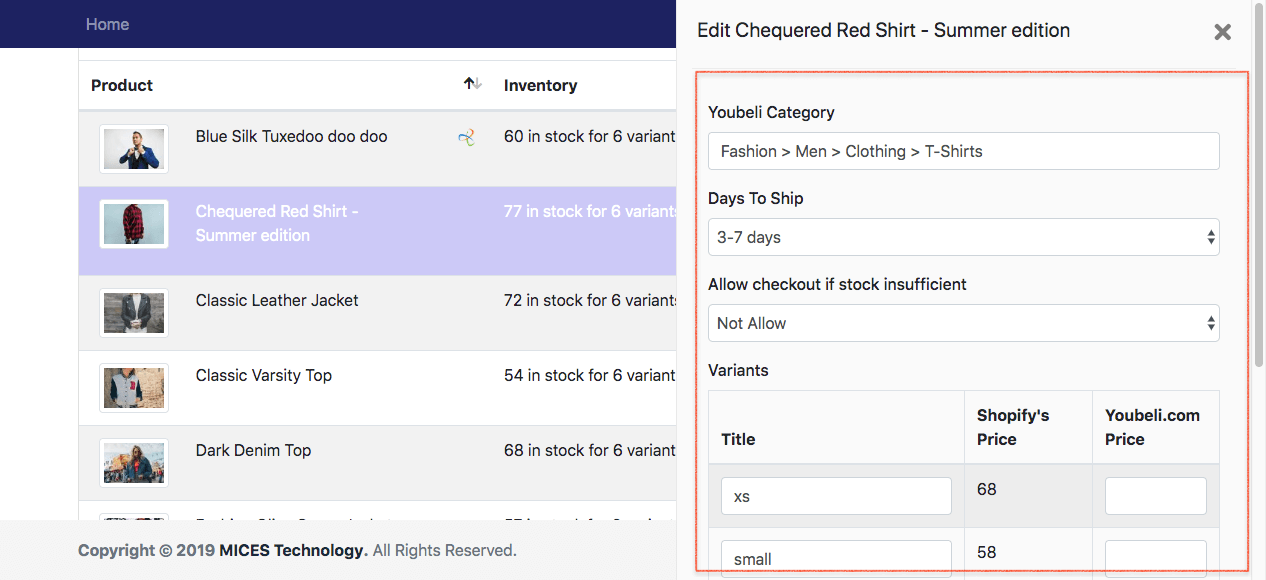Edit the small variant title field
The height and width of the screenshot is (580, 1266).
(836, 559)
